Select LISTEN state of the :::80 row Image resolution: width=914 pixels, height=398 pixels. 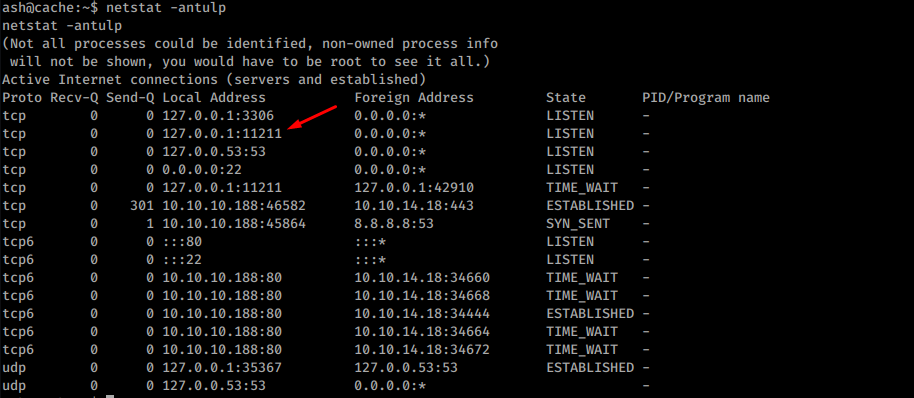[570, 242]
